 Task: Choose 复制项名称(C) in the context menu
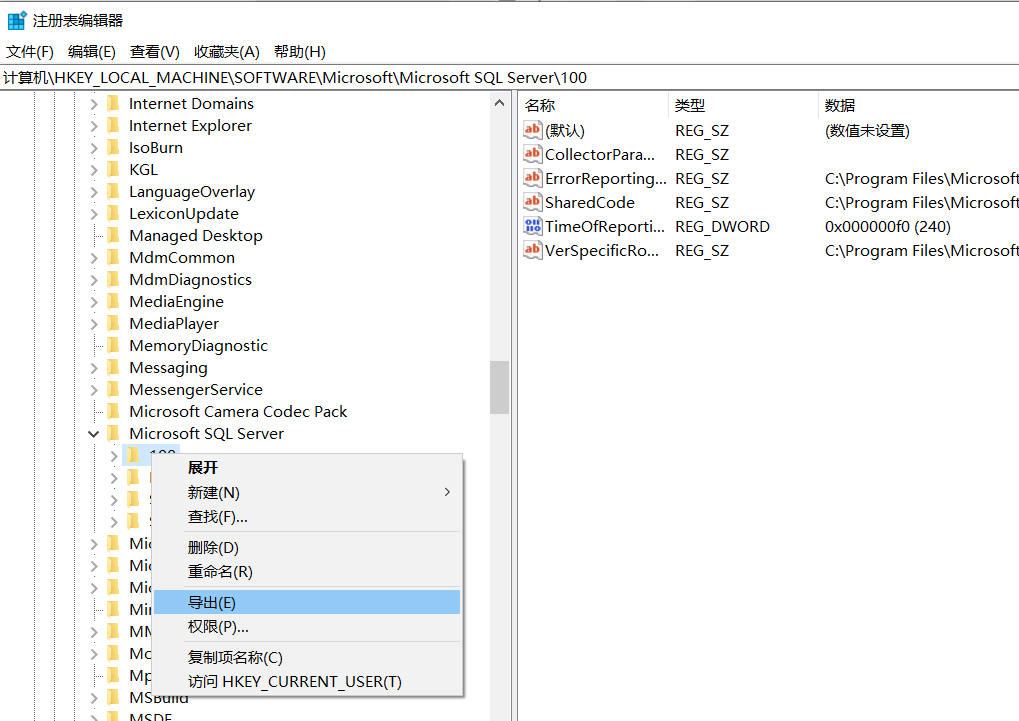[x=307, y=657]
